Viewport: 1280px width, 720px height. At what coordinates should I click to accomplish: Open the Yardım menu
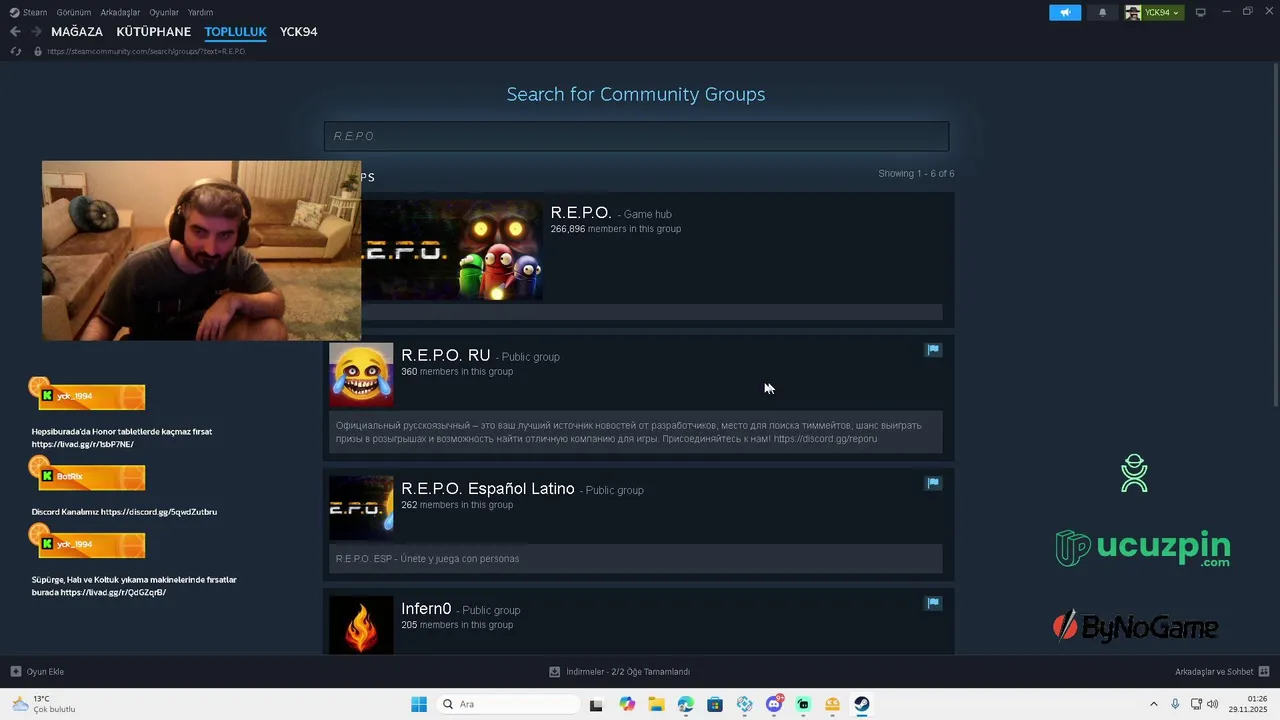point(201,12)
